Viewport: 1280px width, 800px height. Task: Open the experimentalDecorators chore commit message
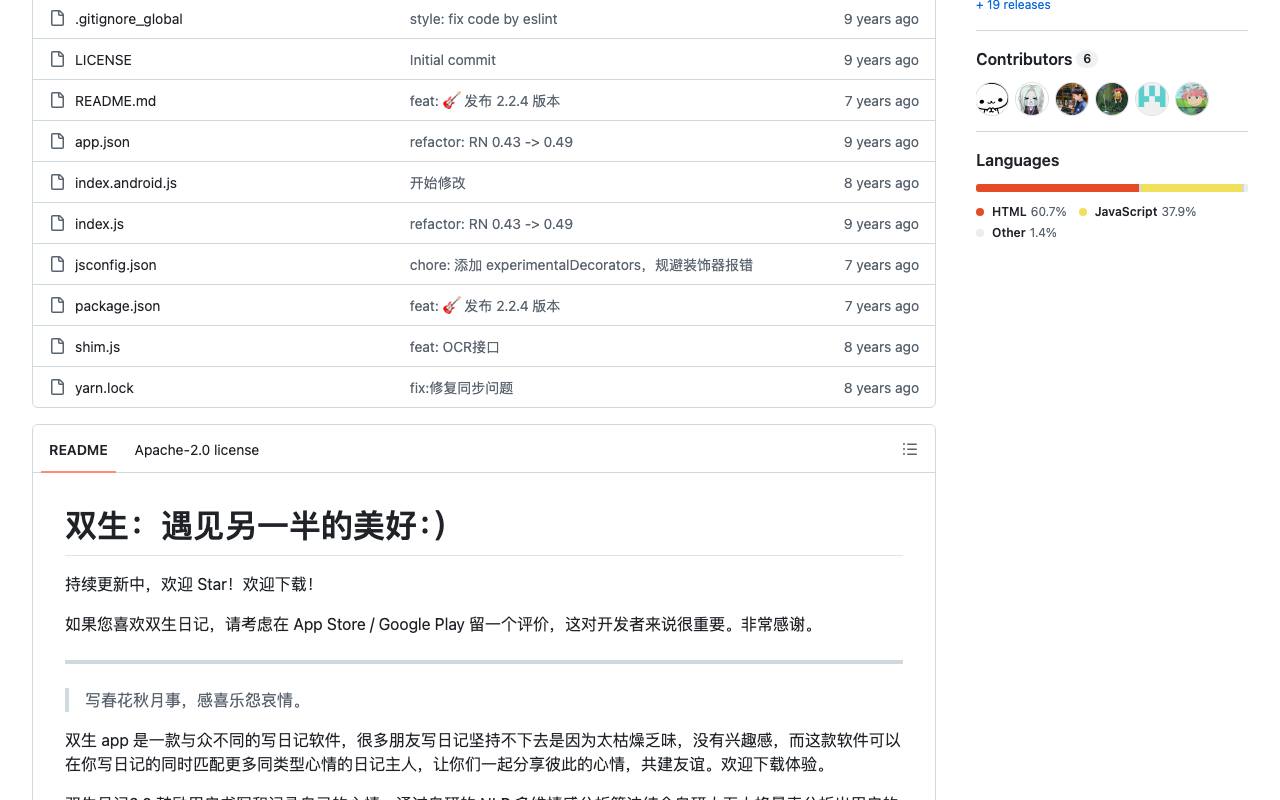pyautogui.click(x=581, y=265)
